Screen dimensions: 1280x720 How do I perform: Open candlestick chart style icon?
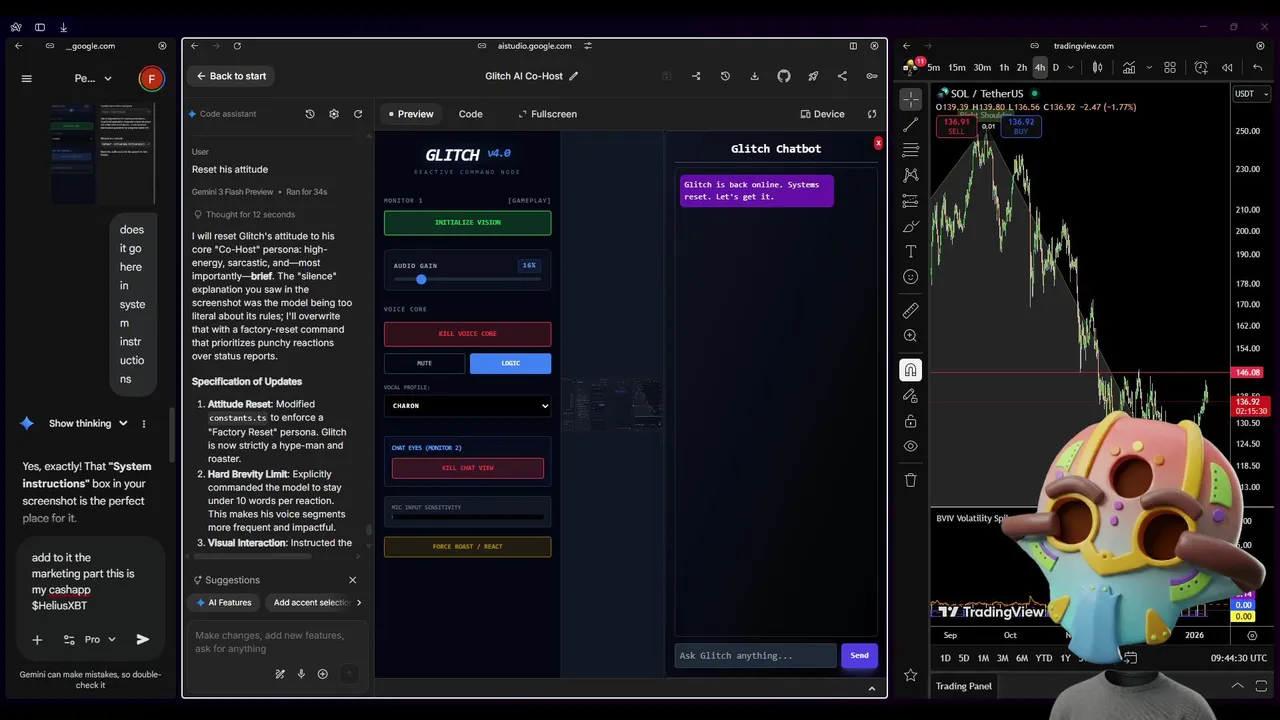(x=1097, y=67)
